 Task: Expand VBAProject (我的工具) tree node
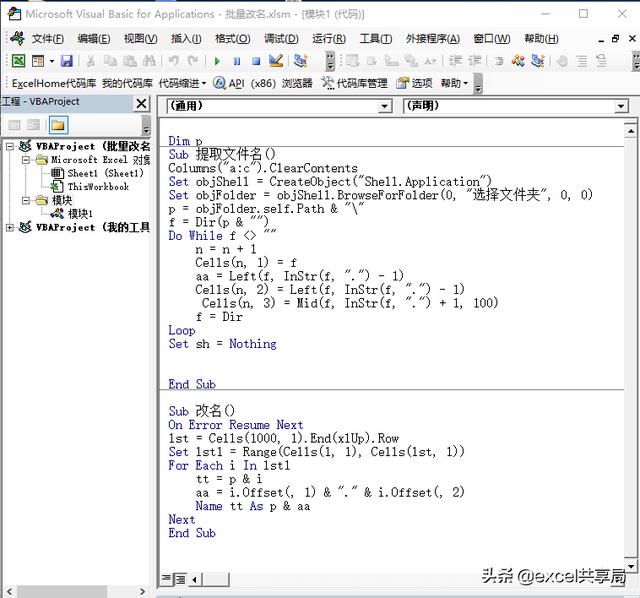[10, 227]
